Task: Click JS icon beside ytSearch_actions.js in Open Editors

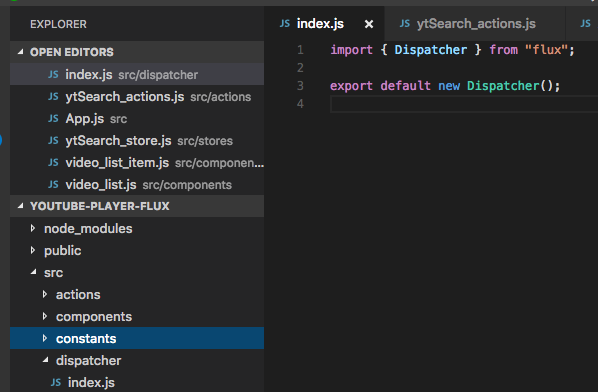Action: 53,96
